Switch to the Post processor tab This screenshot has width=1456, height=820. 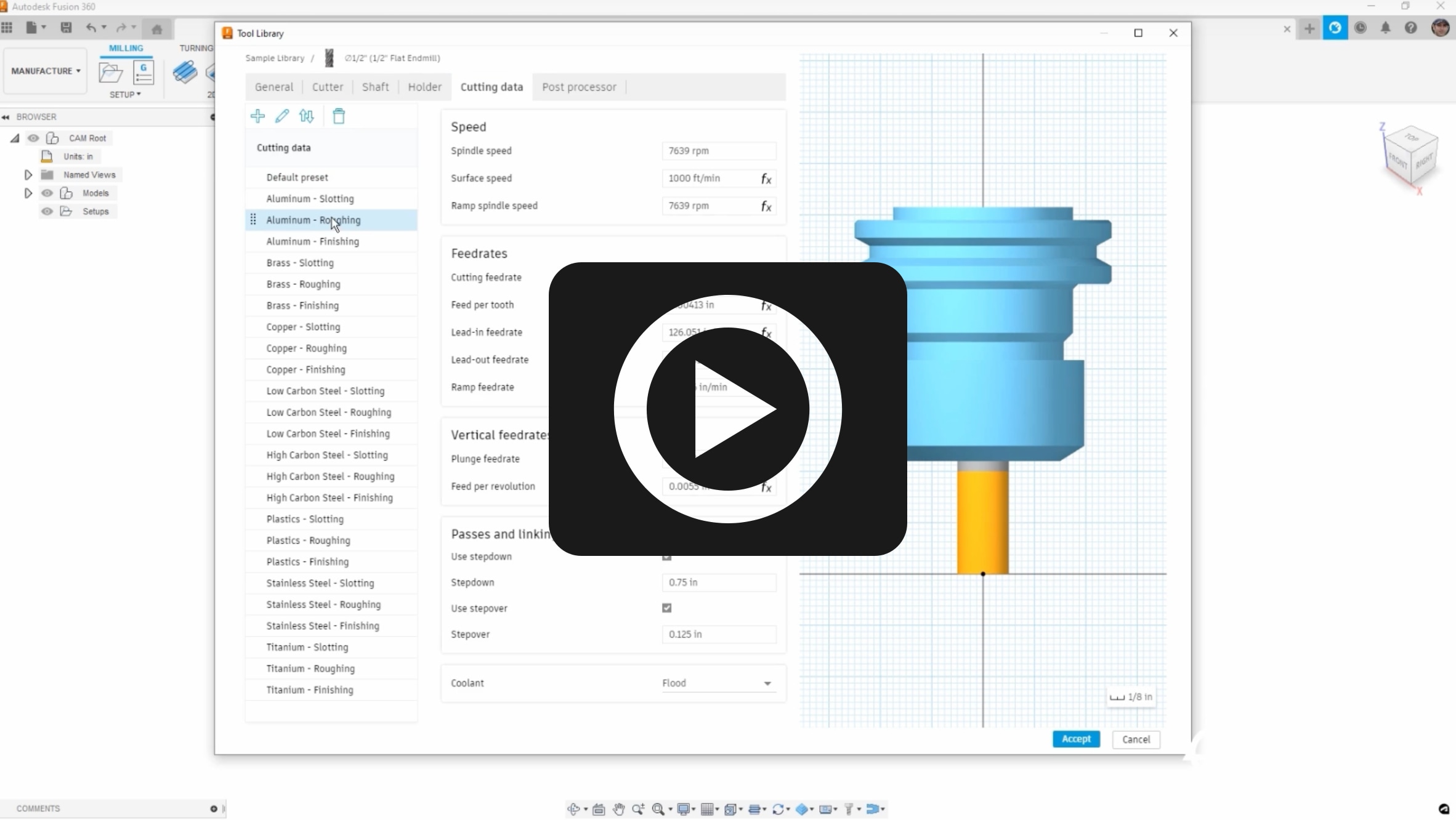579,87
